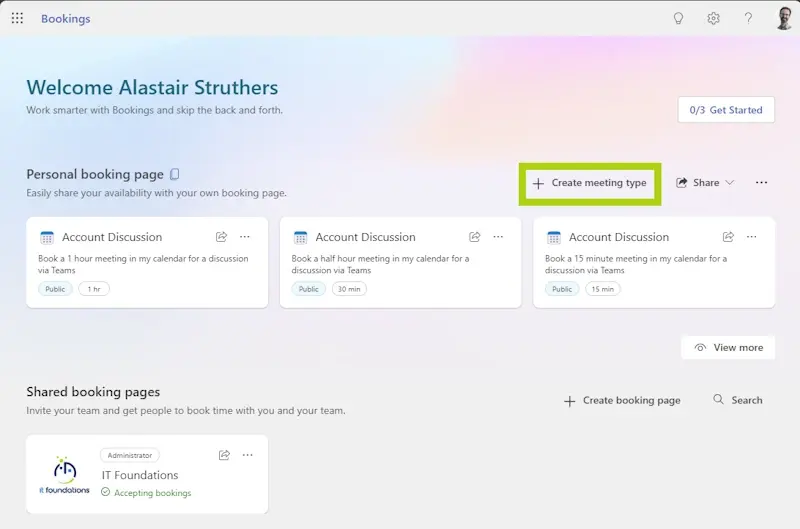Open more options on 15 min meeting card

(x=751, y=237)
